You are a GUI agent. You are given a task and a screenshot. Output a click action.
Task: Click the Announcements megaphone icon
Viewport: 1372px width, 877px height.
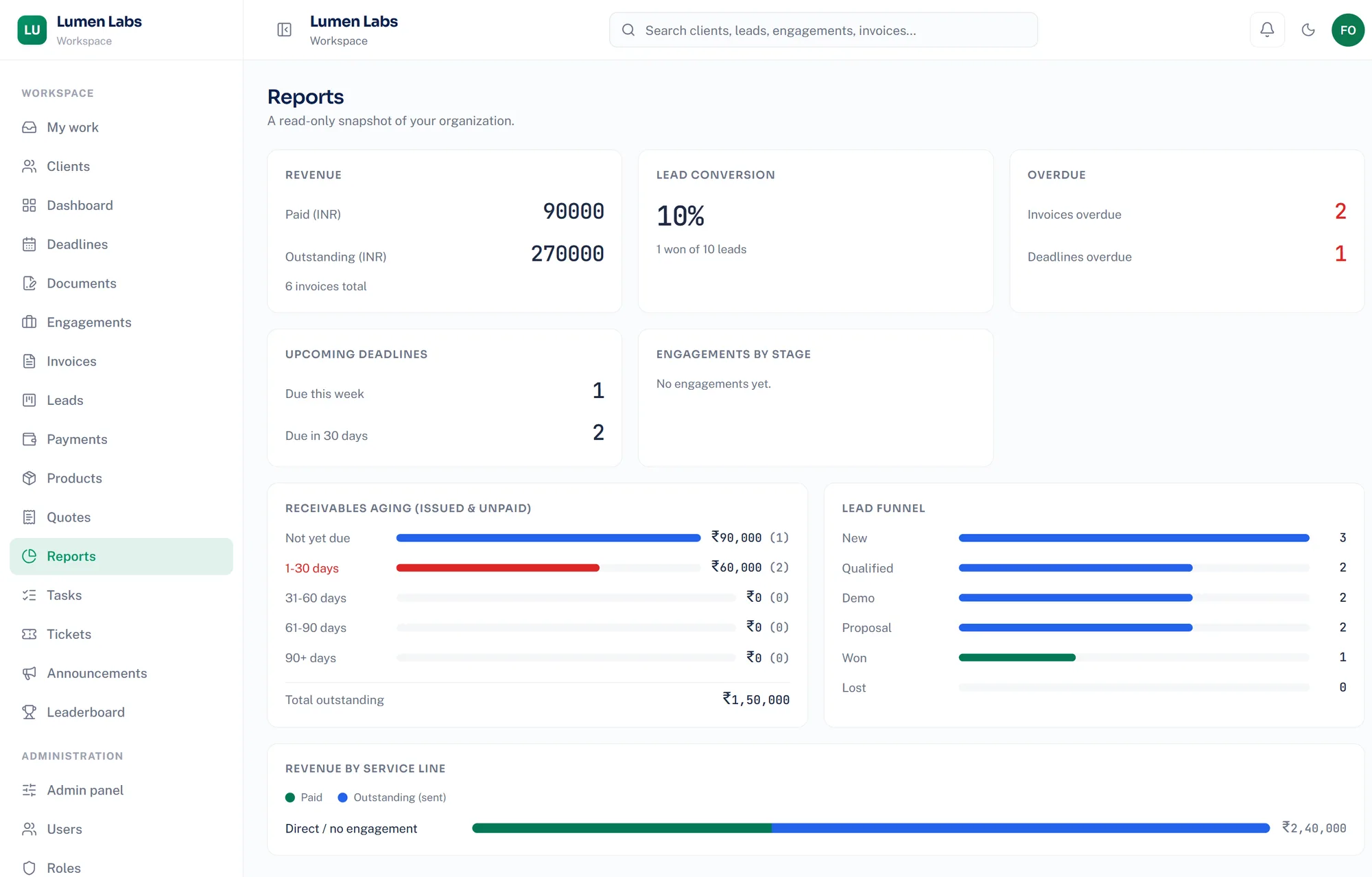[x=29, y=674]
